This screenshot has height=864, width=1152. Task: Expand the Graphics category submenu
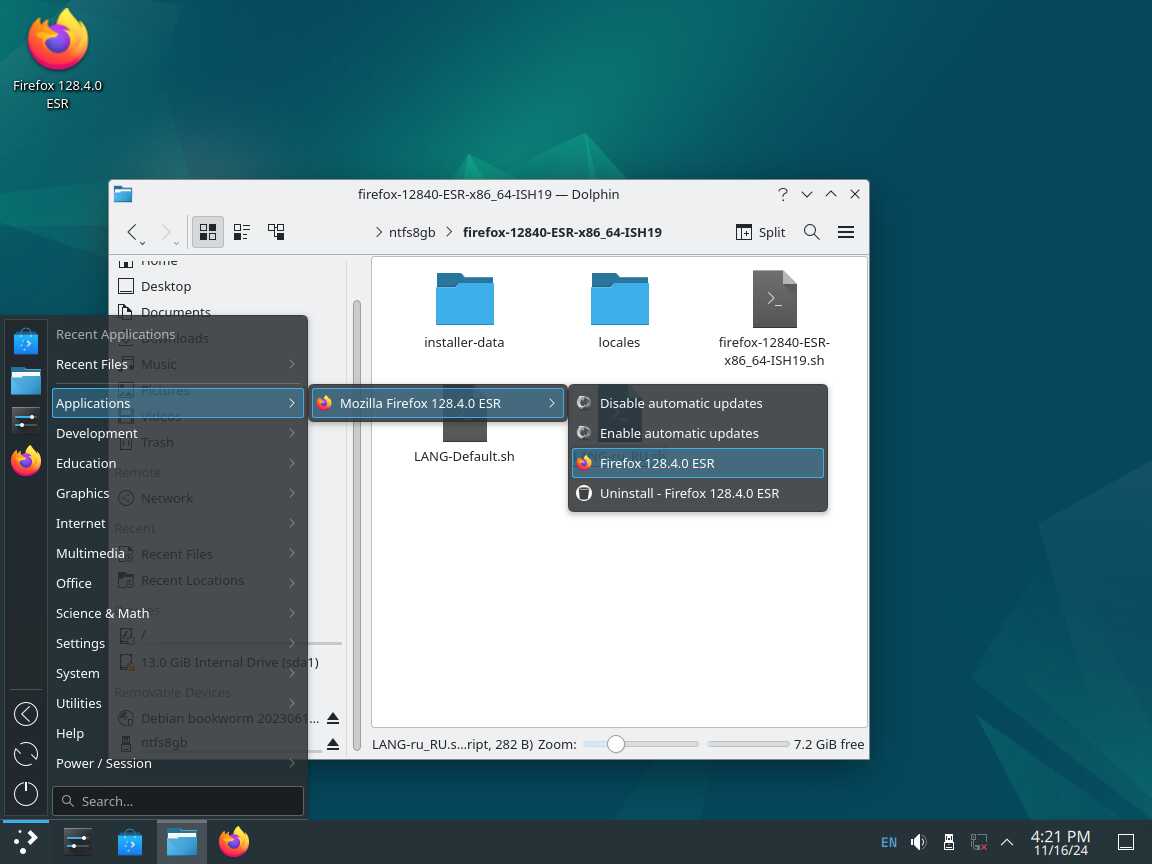tap(83, 493)
